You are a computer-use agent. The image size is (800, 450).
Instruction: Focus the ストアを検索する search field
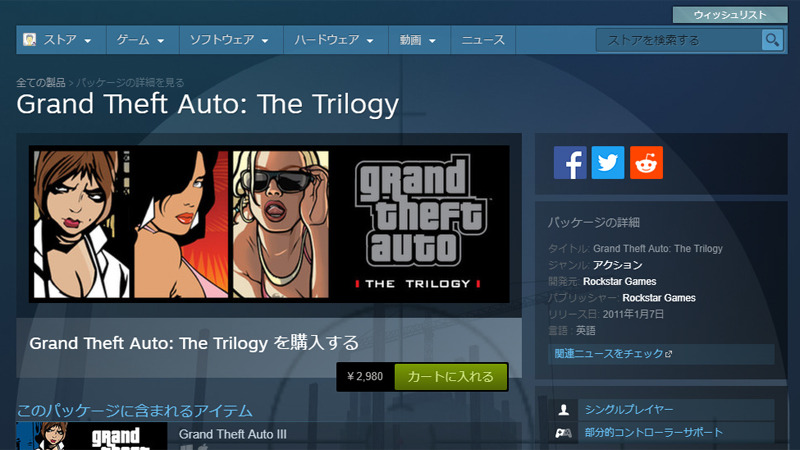point(679,40)
